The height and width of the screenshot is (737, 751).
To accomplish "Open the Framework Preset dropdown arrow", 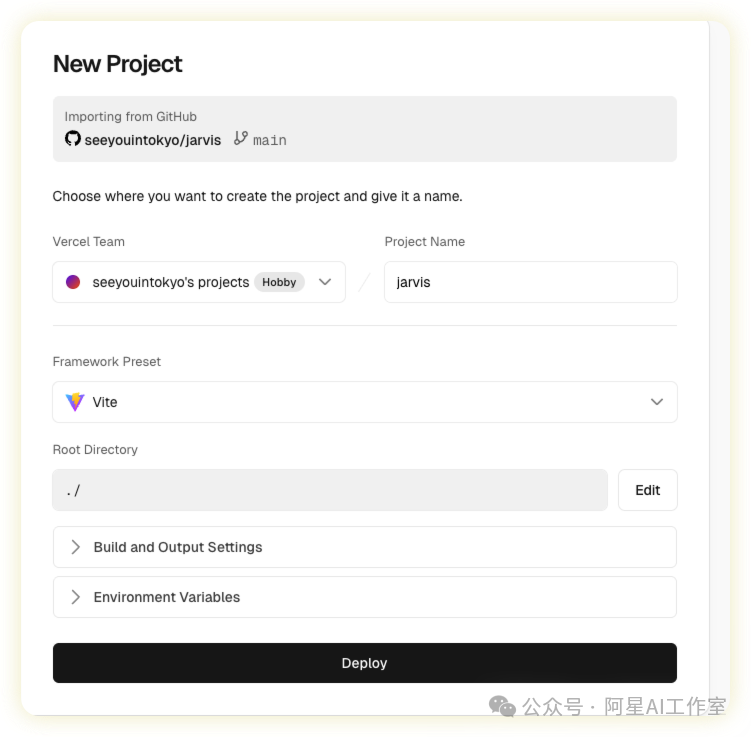I will click(x=657, y=402).
